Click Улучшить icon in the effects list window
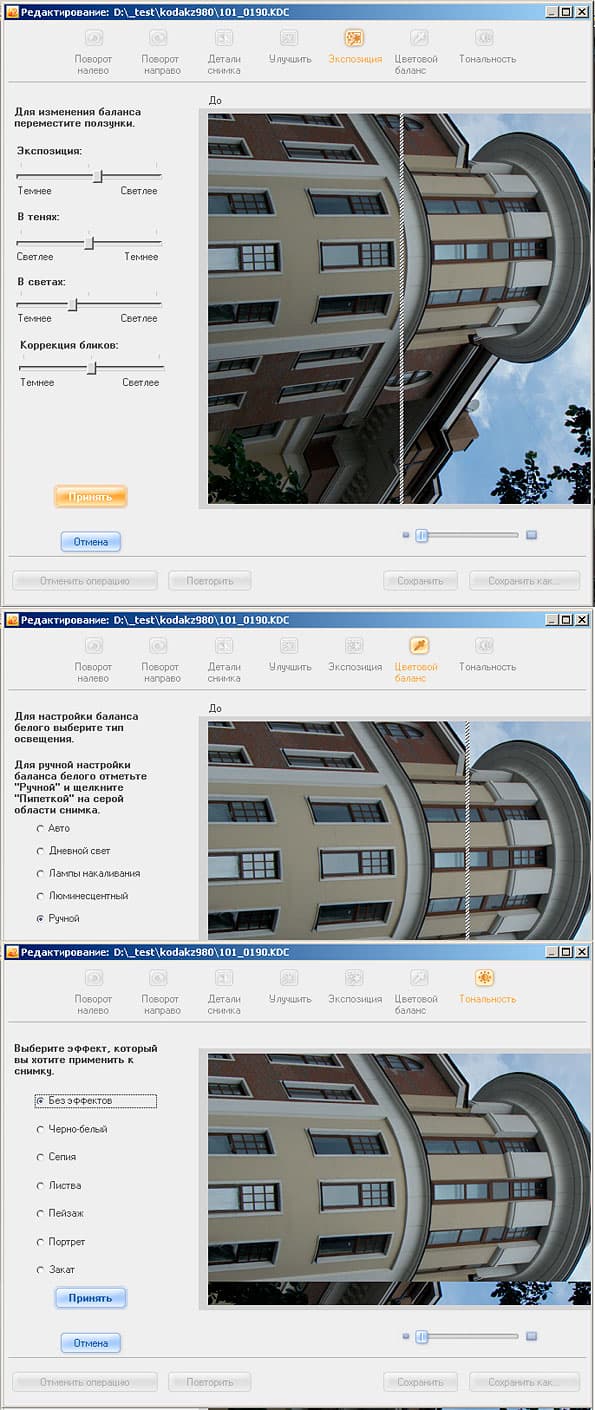The height and width of the screenshot is (1410, 595). click(289, 978)
